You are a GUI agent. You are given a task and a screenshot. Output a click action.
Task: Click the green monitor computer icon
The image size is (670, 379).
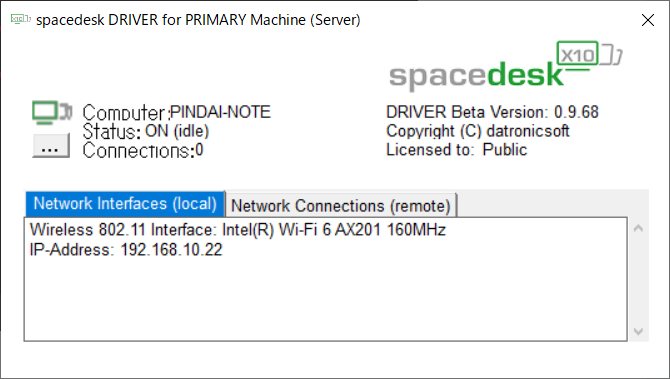52,112
